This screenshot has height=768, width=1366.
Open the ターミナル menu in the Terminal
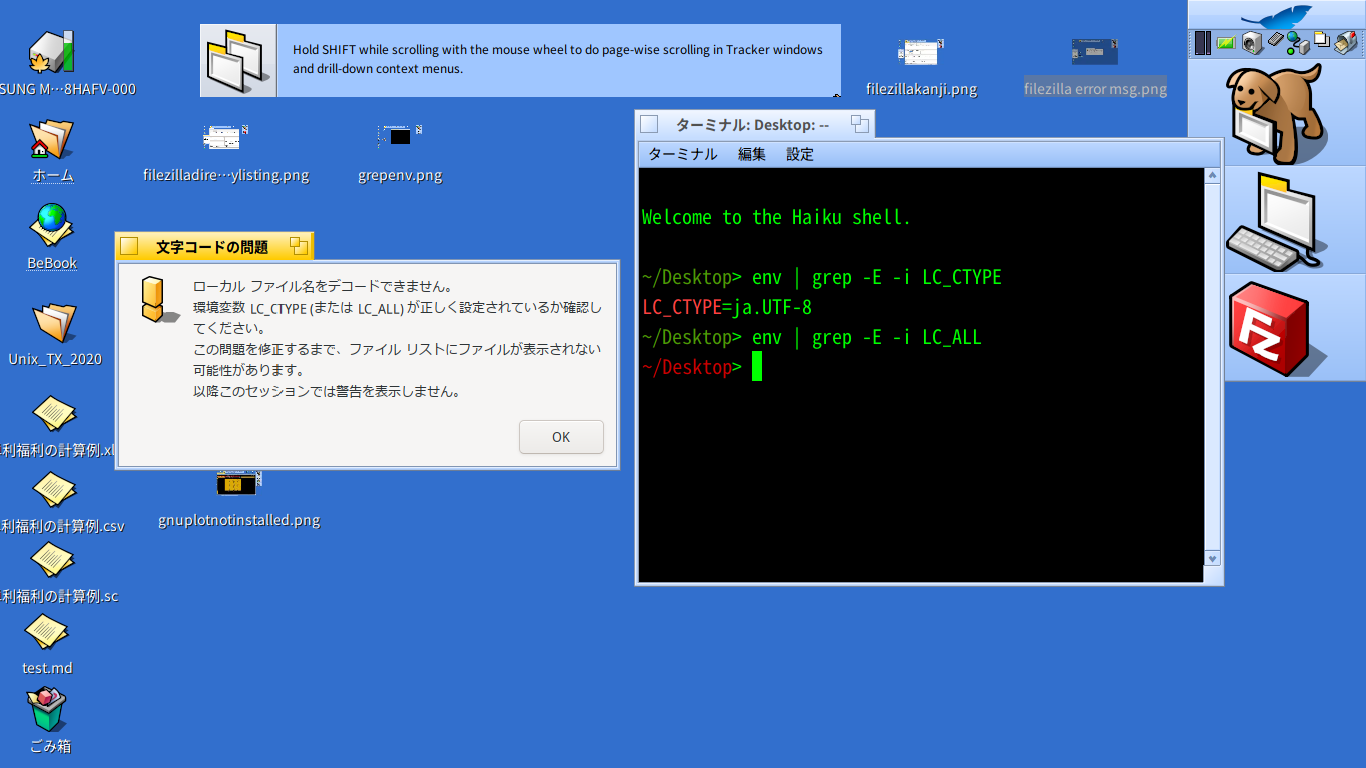click(682, 154)
